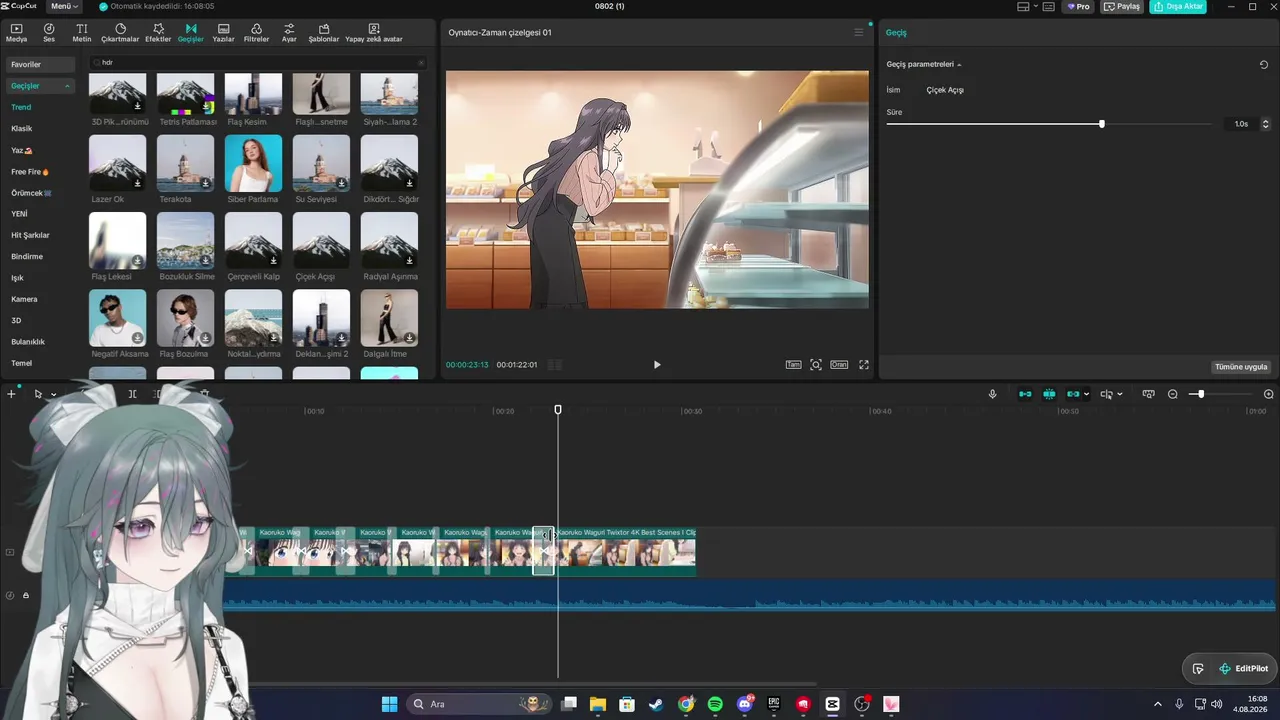Image resolution: width=1280 pixels, height=720 pixels.
Task: Click the Paylaş share button
Action: [1122, 7]
